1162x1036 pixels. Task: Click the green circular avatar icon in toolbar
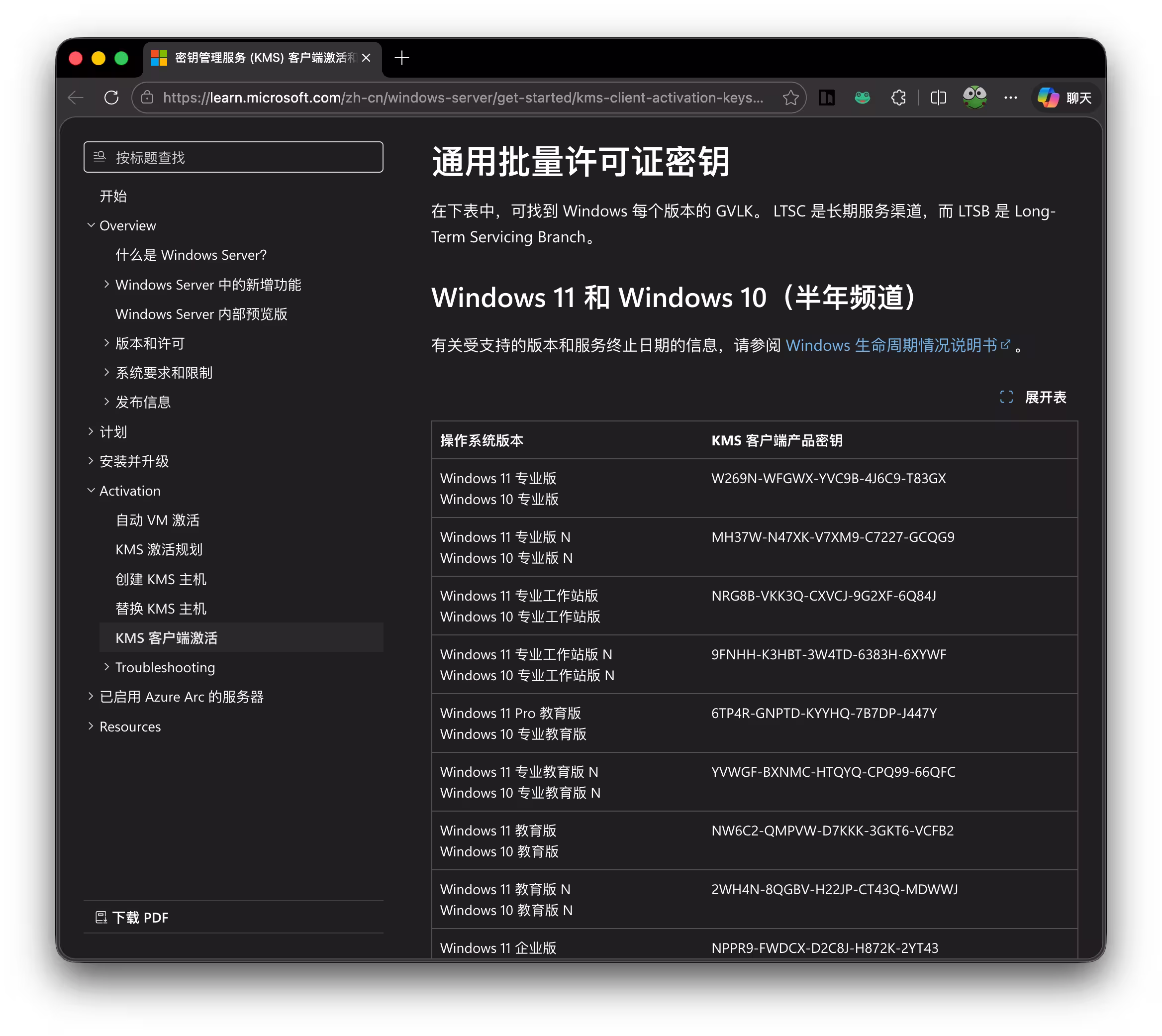coord(975,98)
